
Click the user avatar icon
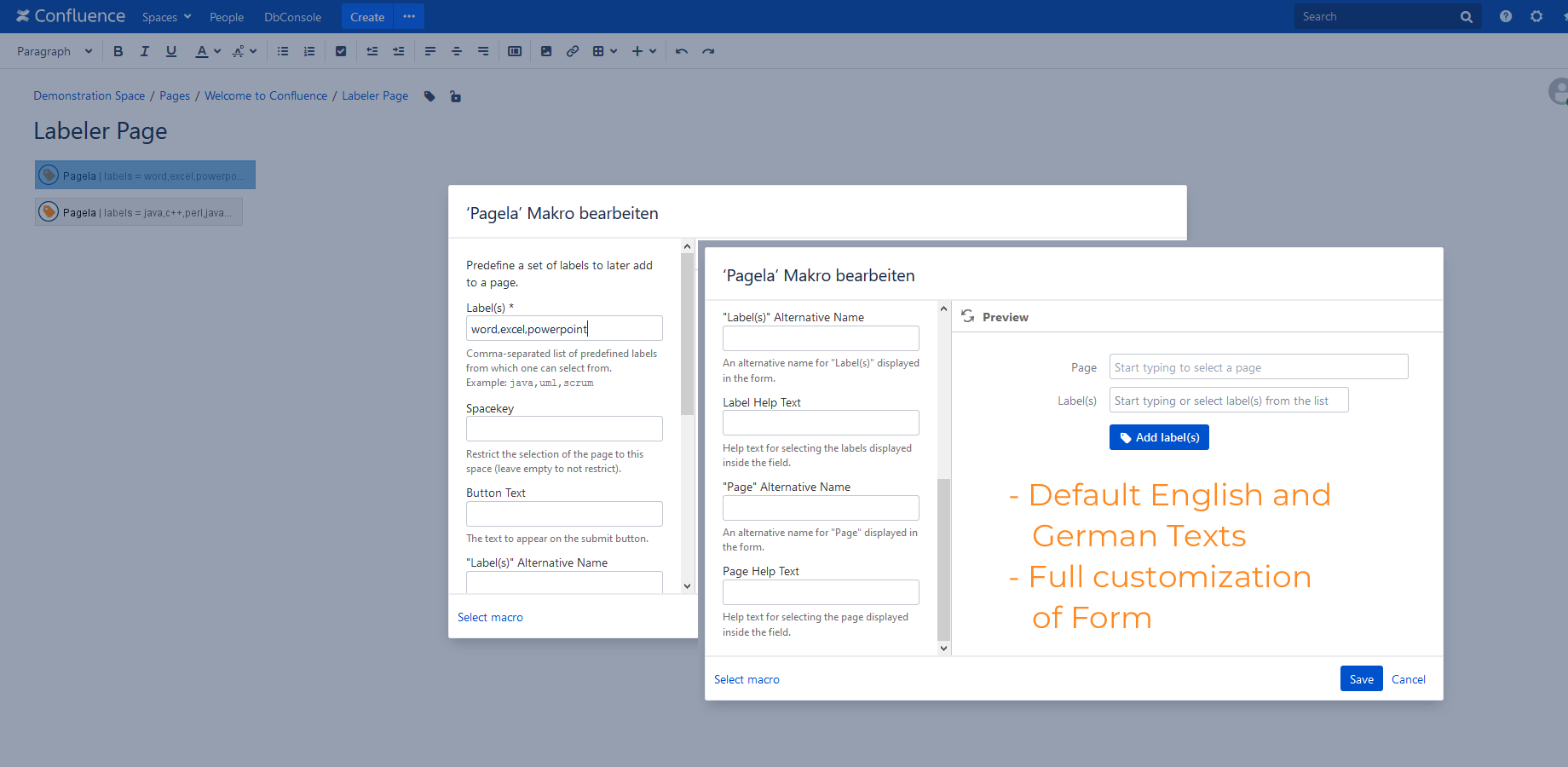(1558, 91)
